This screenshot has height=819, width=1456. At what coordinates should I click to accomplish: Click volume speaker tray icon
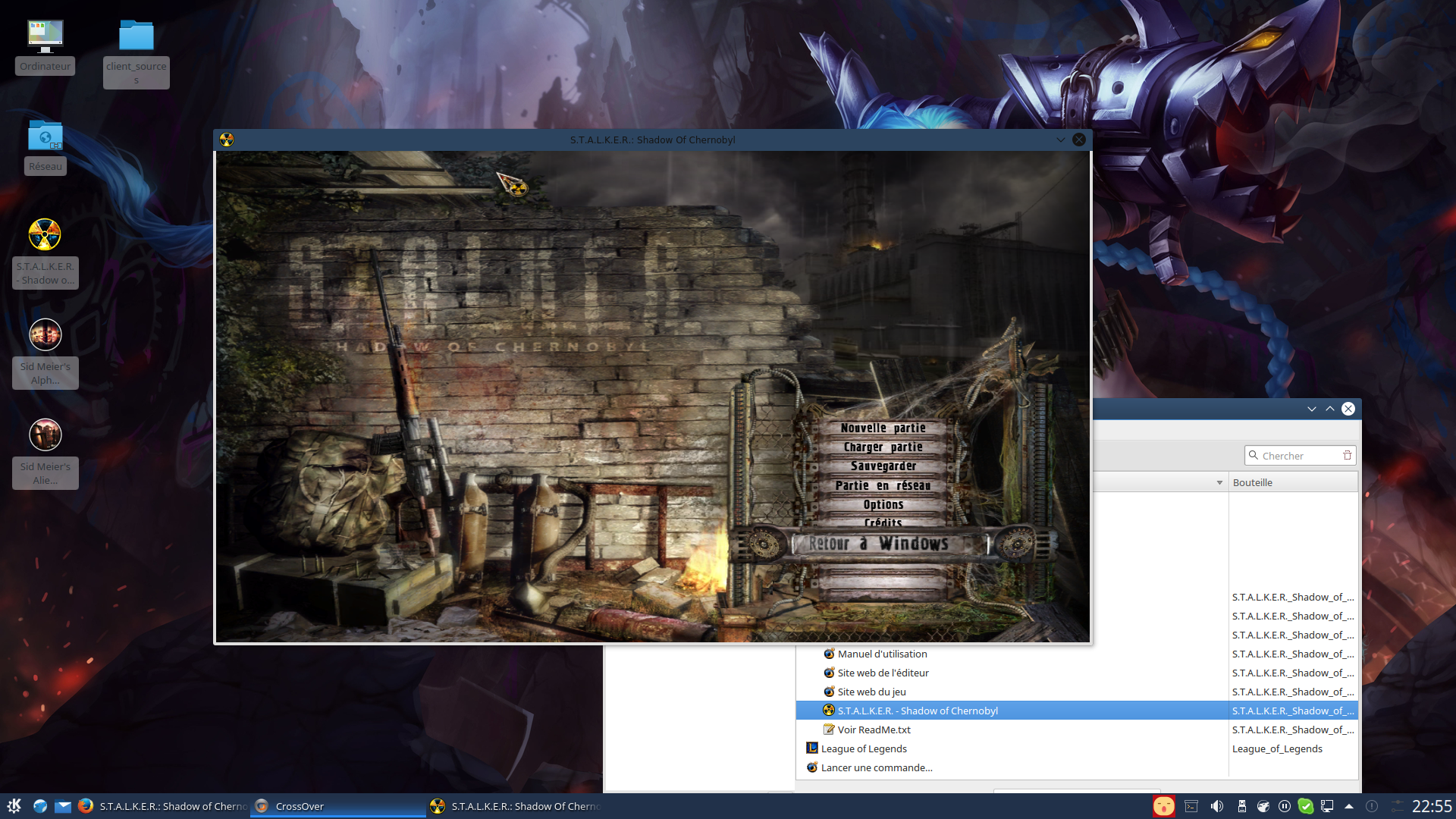[1216, 806]
